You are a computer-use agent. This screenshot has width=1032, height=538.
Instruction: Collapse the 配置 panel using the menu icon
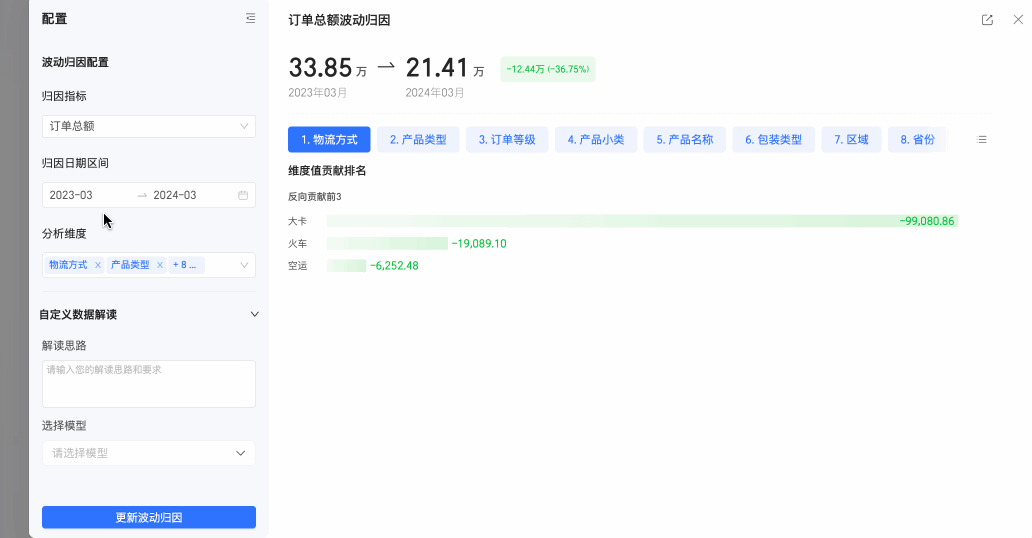(x=250, y=18)
